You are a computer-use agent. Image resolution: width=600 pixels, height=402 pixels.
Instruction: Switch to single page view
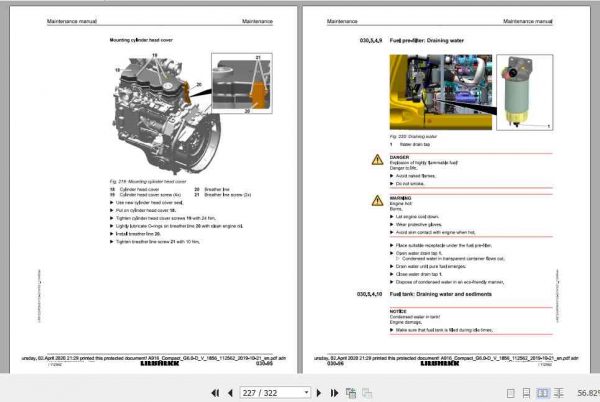click(x=510, y=393)
